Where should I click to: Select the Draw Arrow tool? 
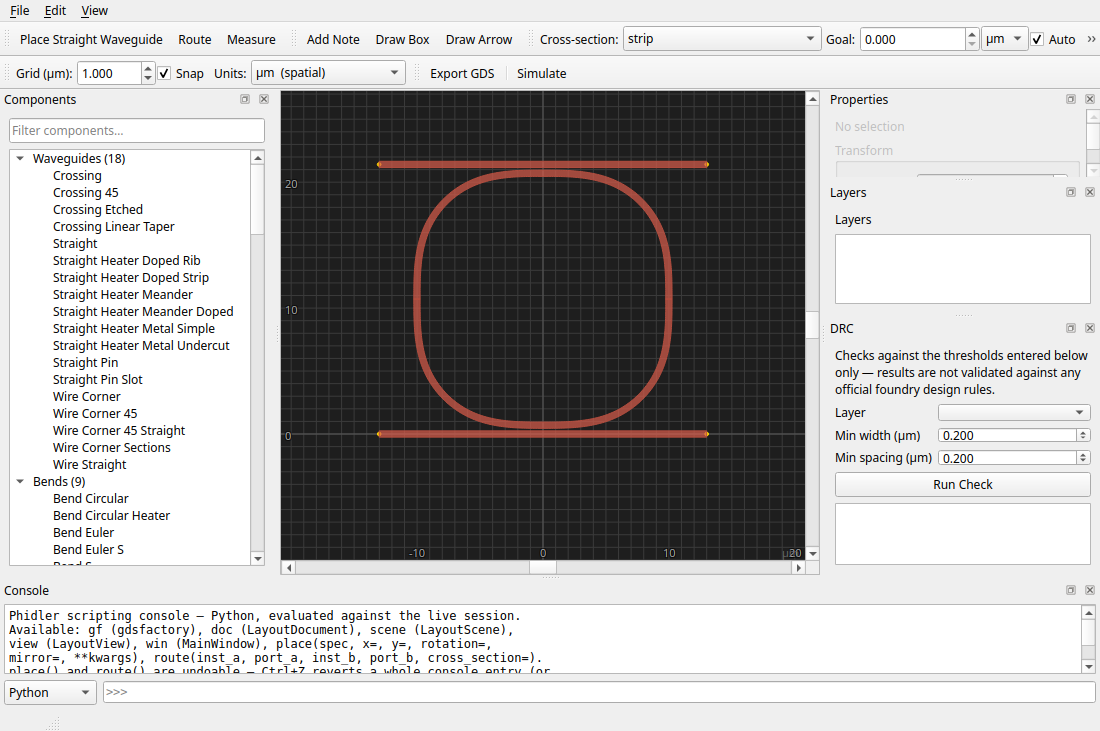pyautogui.click(x=478, y=39)
